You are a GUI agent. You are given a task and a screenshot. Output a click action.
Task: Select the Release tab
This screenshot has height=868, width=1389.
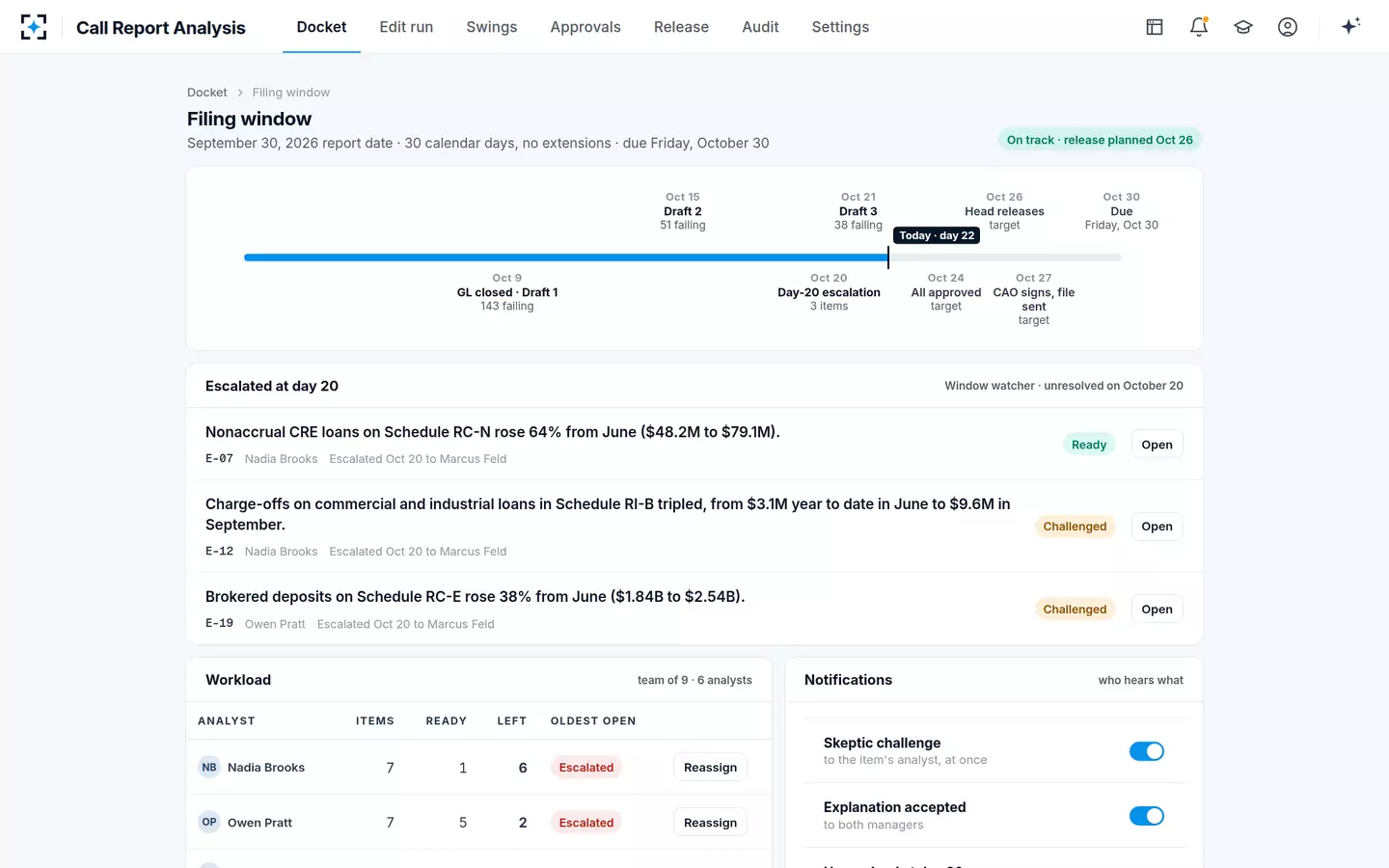click(x=681, y=27)
